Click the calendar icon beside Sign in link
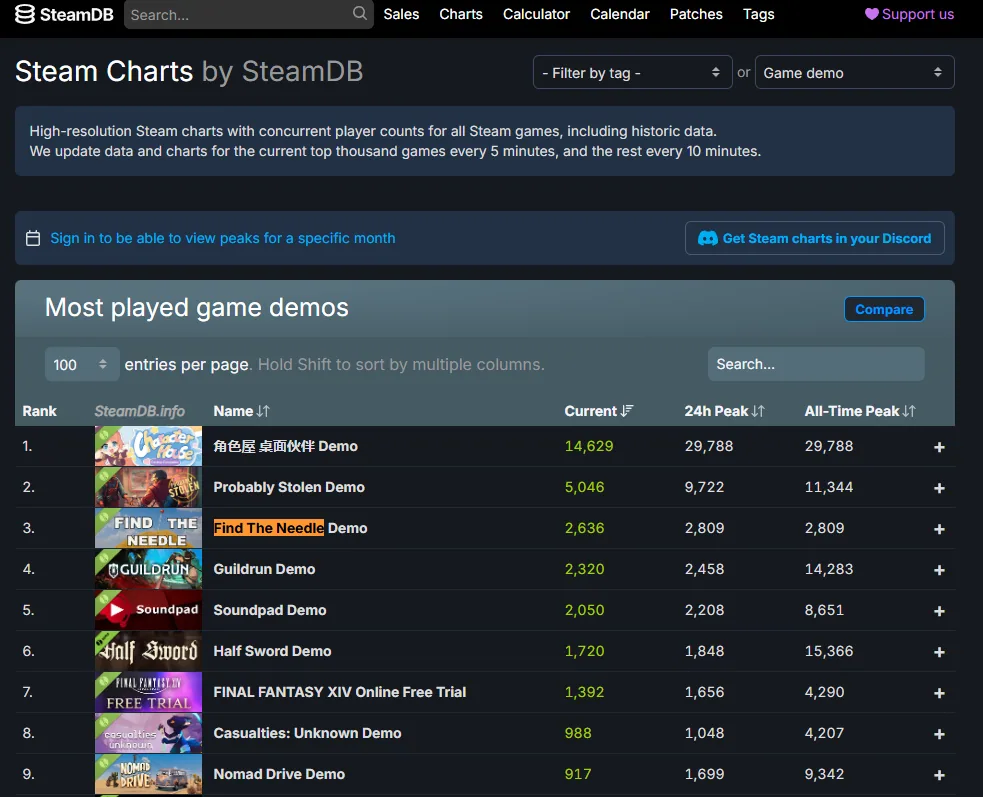Viewport: 983px width, 797px height. pyautogui.click(x=33, y=238)
